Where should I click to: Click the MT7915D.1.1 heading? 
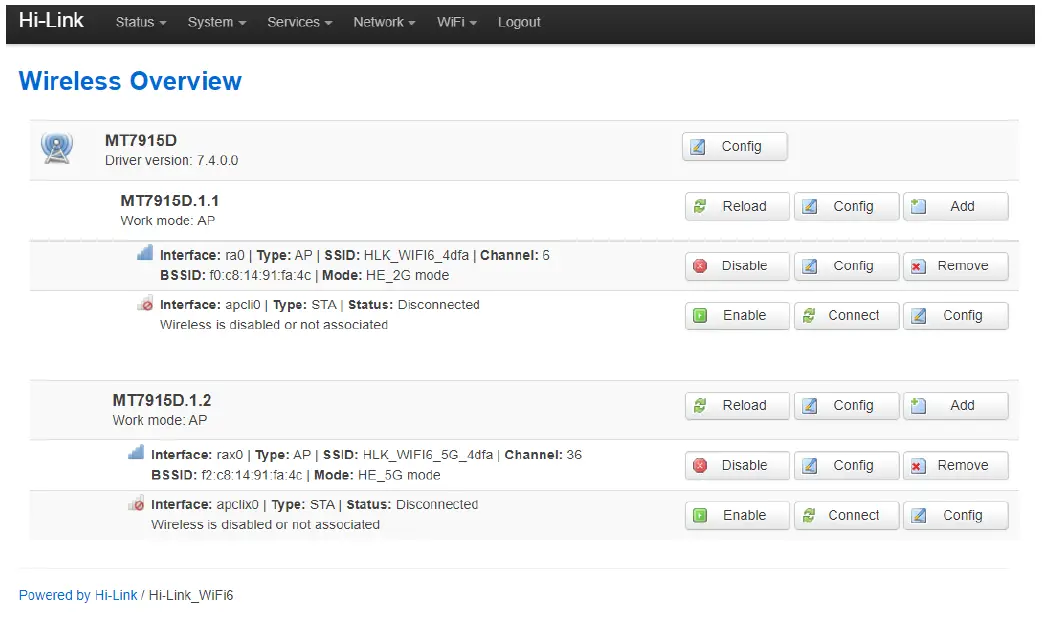click(169, 201)
